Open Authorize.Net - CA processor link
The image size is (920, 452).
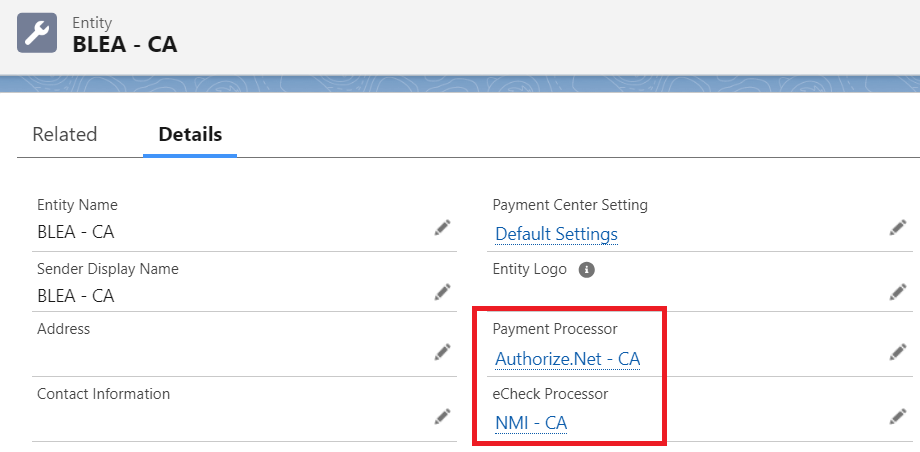[x=567, y=358]
